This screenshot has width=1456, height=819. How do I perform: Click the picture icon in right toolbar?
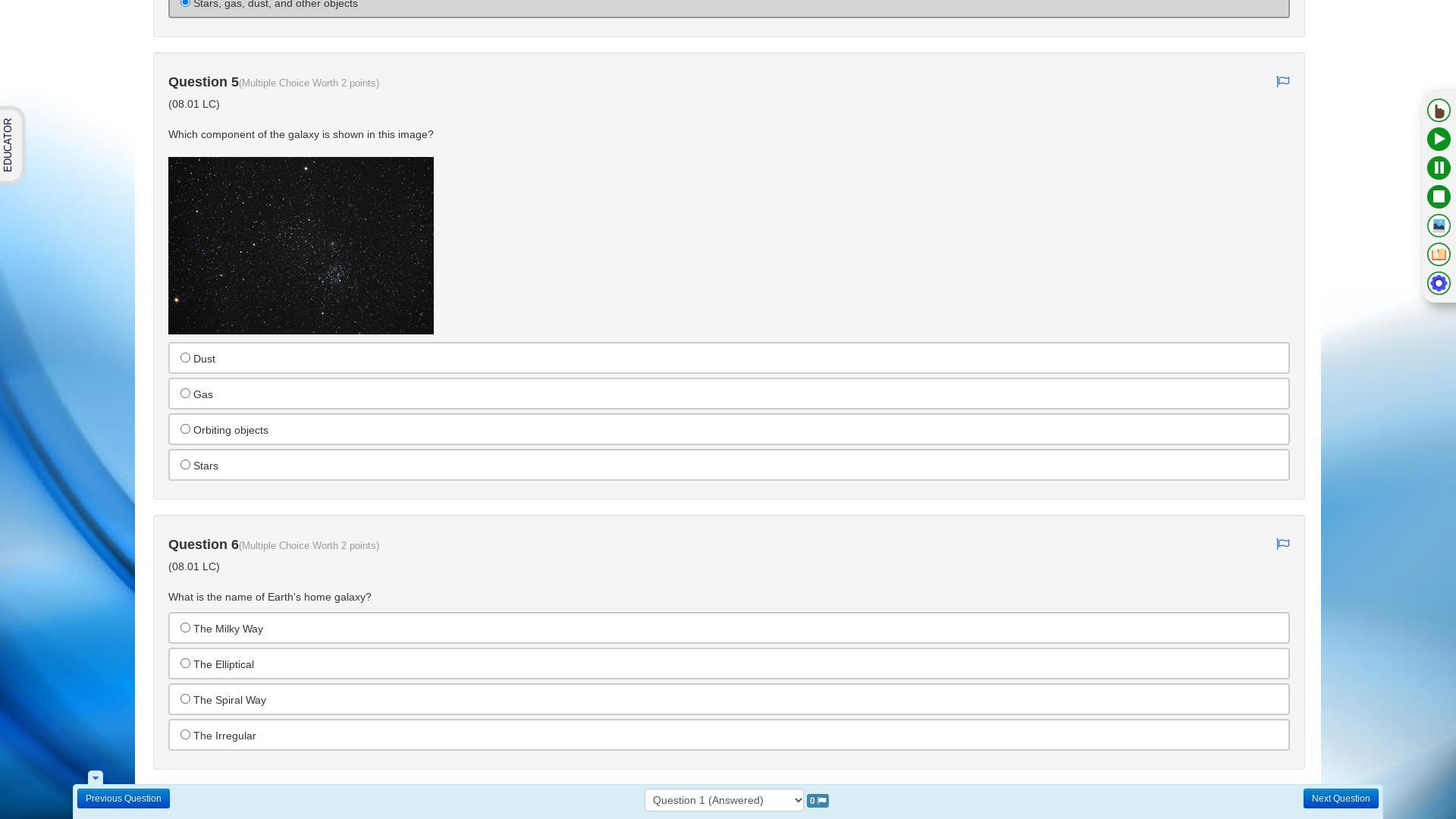(x=1439, y=226)
